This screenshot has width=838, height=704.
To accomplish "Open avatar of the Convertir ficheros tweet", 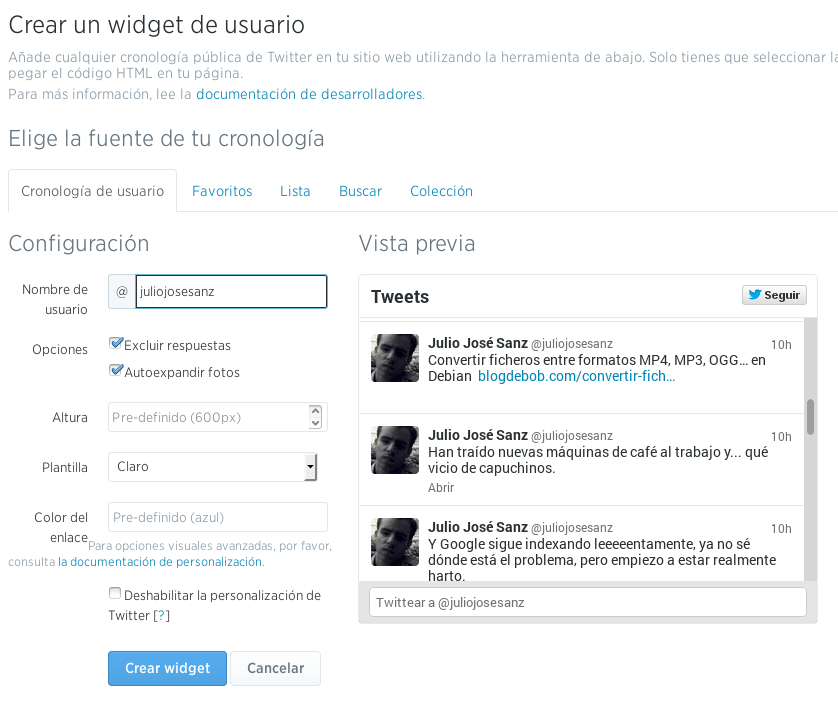I will point(395,358).
